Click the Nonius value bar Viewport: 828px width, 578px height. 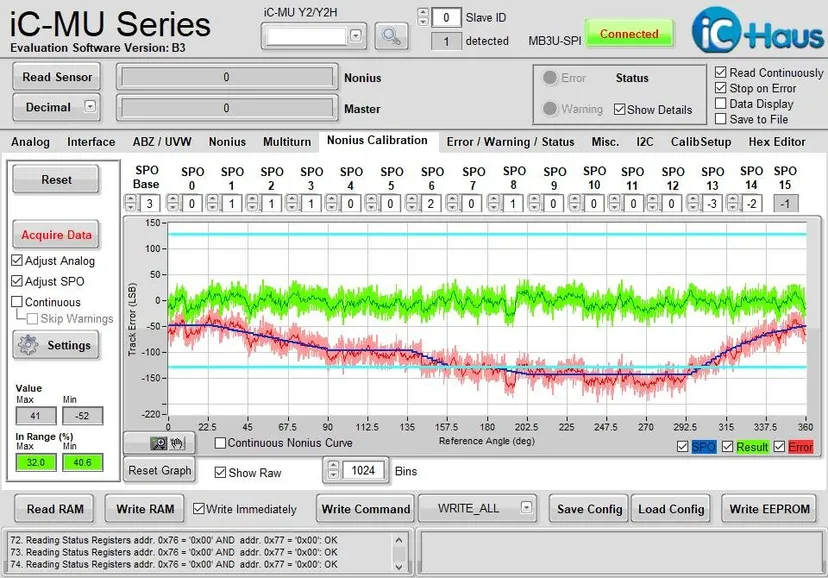click(227, 78)
